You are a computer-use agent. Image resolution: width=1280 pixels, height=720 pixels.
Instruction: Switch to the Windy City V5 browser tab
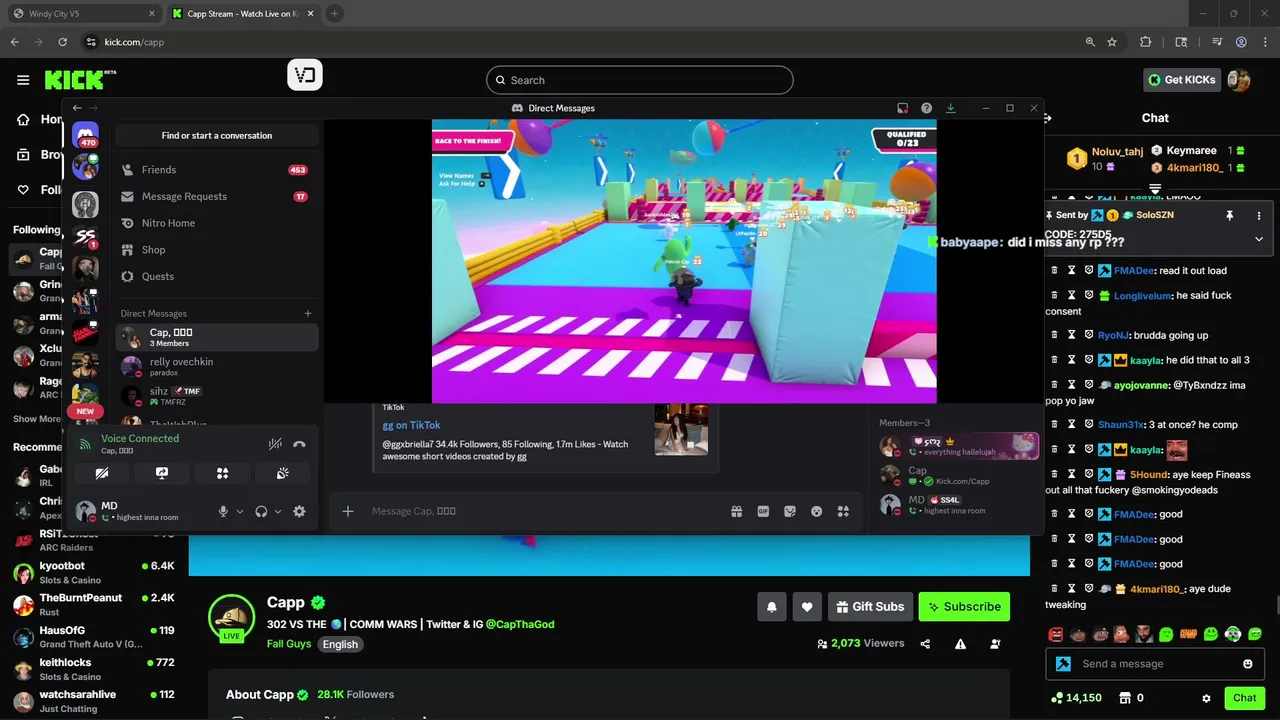pyautogui.click(x=82, y=14)
